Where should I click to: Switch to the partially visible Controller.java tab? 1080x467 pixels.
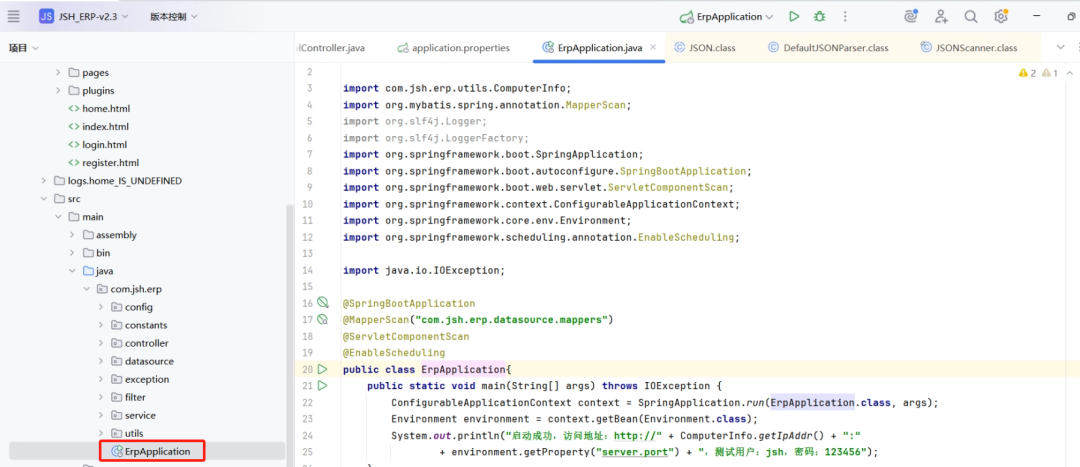tap(330, 48)
